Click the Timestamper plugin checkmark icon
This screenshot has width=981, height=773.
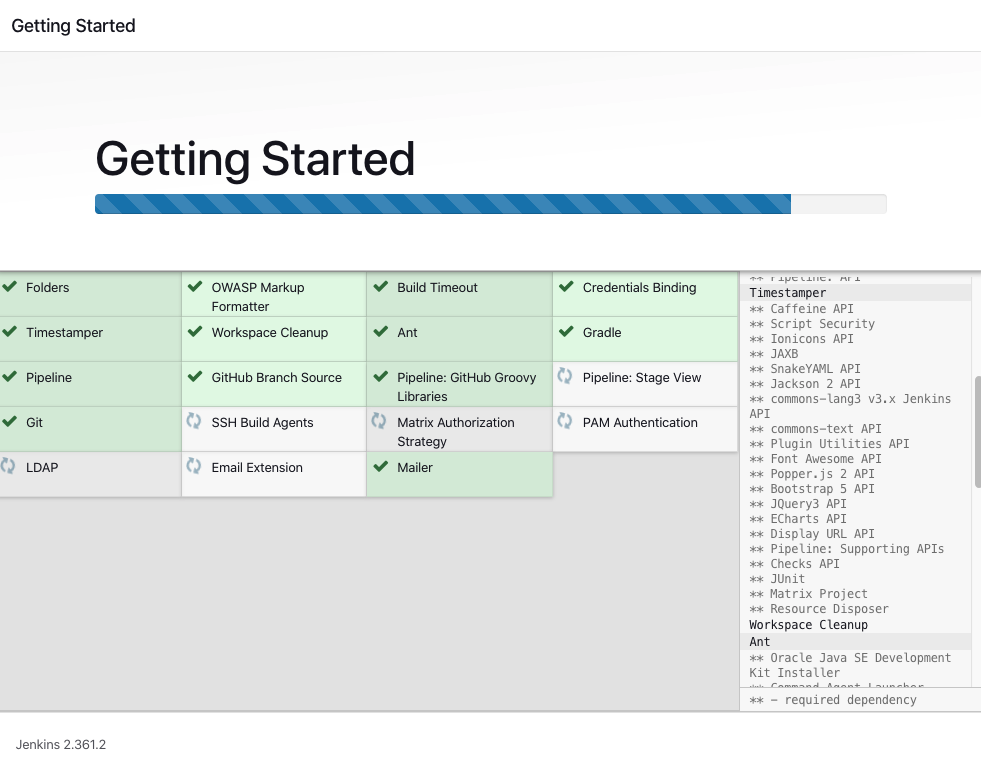click(9, 331)
